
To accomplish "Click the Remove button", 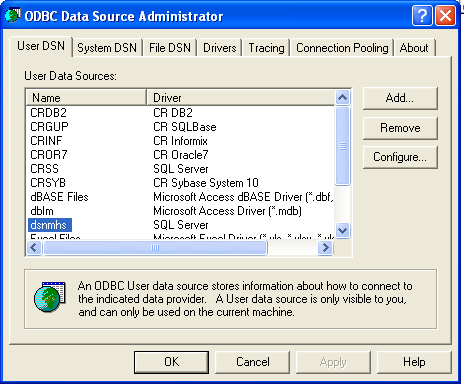I will [x=400, y=128].
